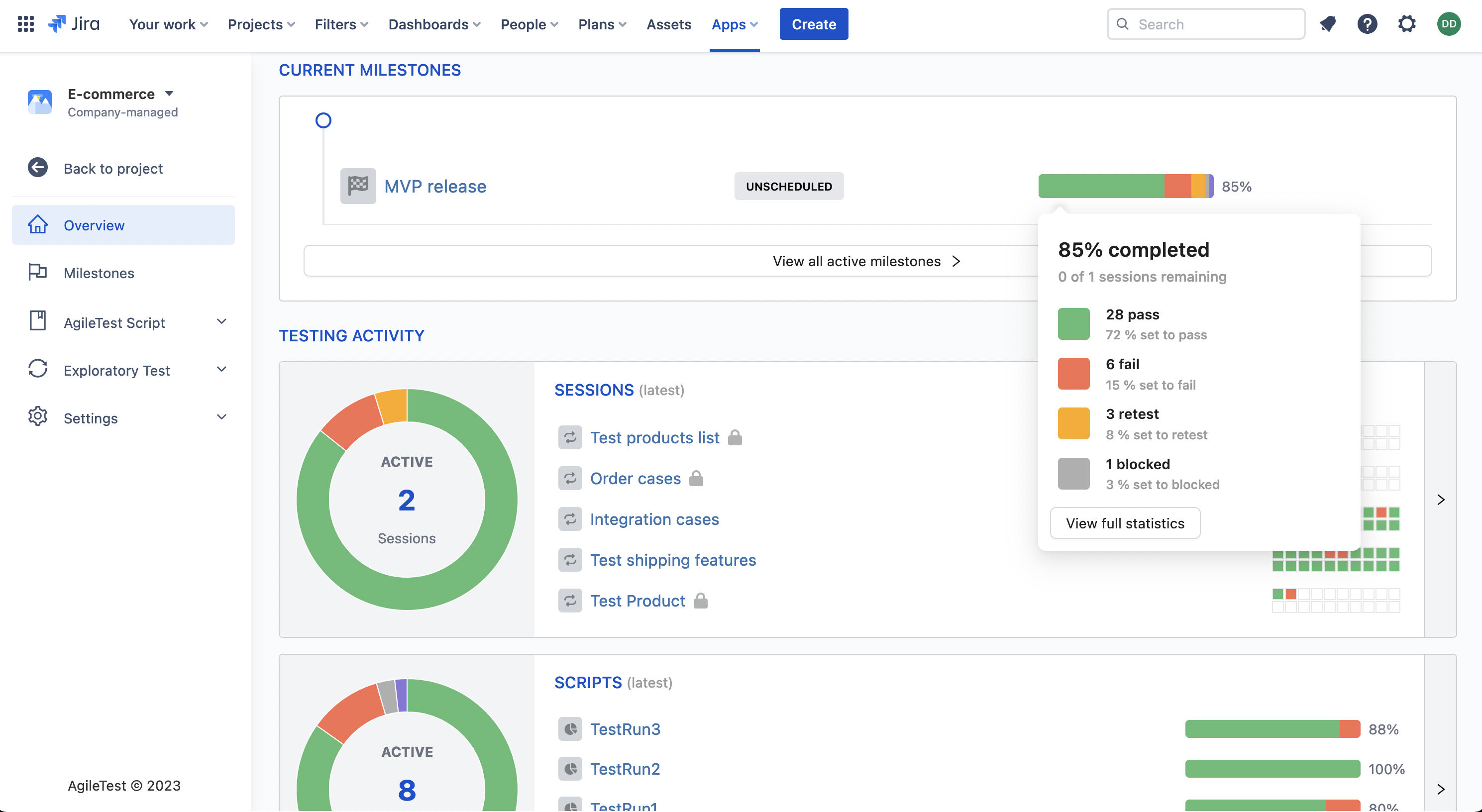Click the Scripts panel next arrow

pyautogui.click(x=1441, y=789)
